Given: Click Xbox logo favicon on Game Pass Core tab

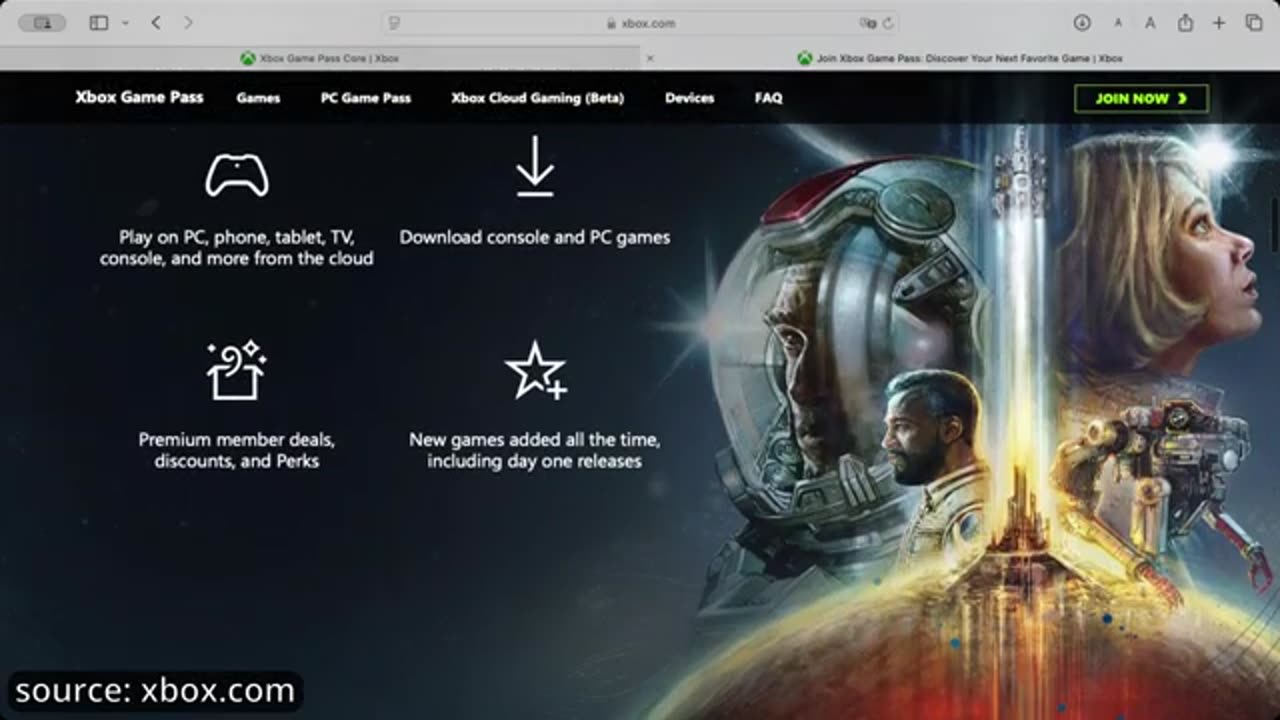Looking at the screenshot, I should pos(247,58).
